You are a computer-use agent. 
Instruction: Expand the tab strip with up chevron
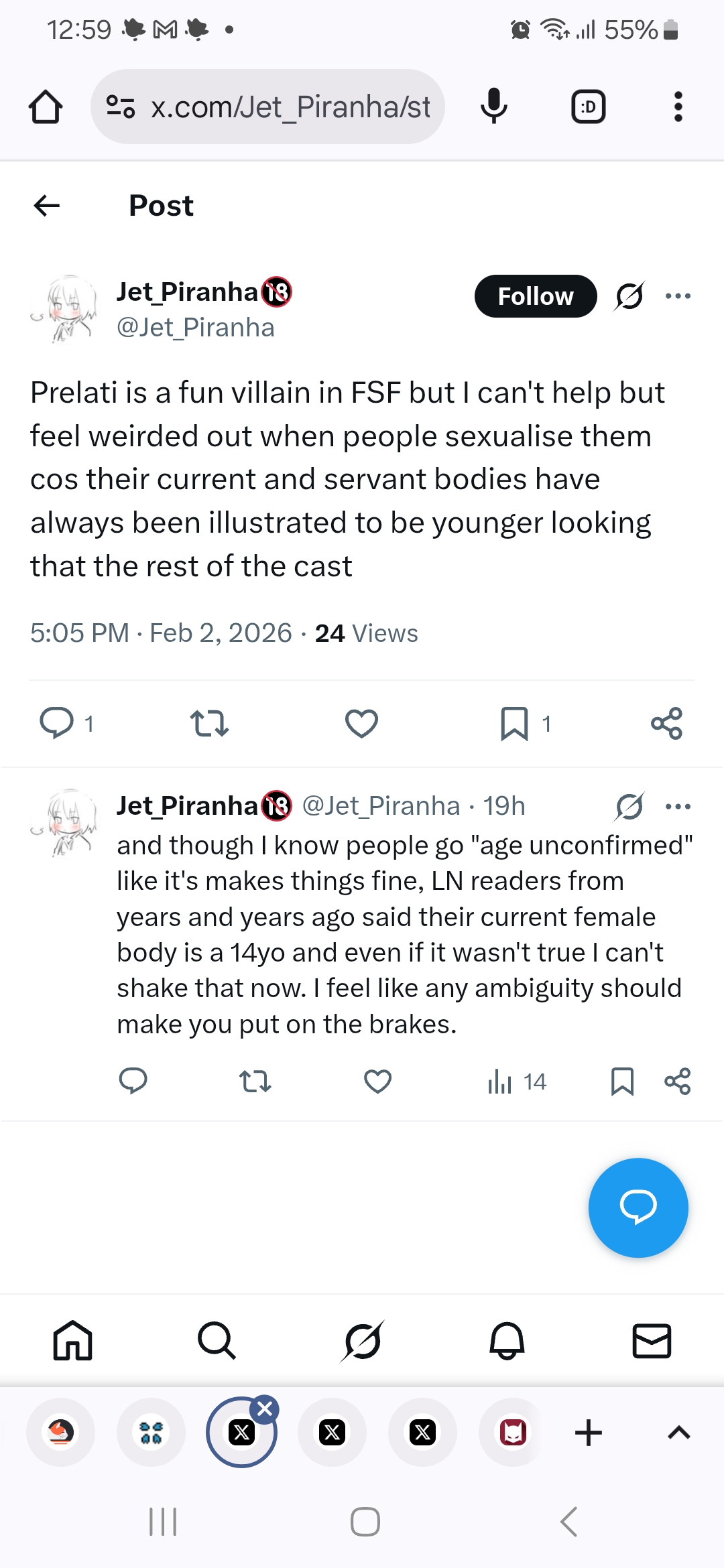tap(678, 1433)
